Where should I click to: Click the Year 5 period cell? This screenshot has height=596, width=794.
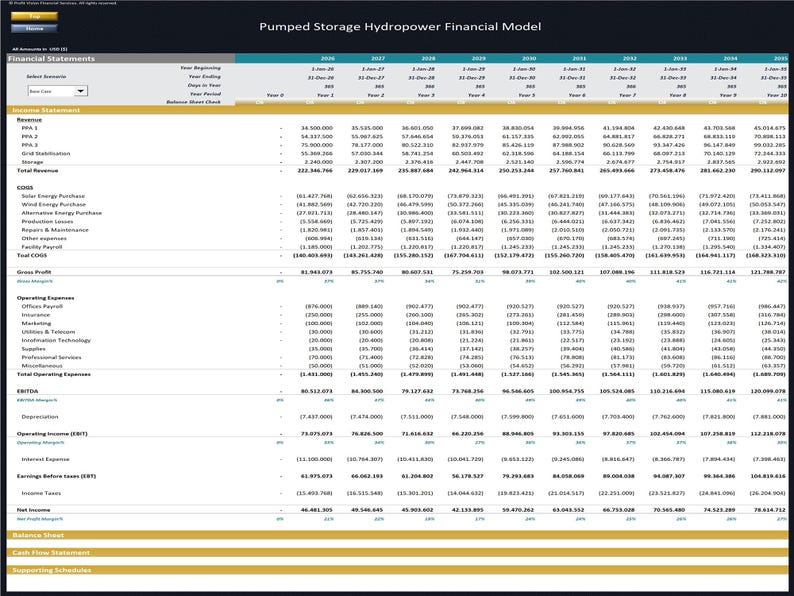tap(527, 95)
